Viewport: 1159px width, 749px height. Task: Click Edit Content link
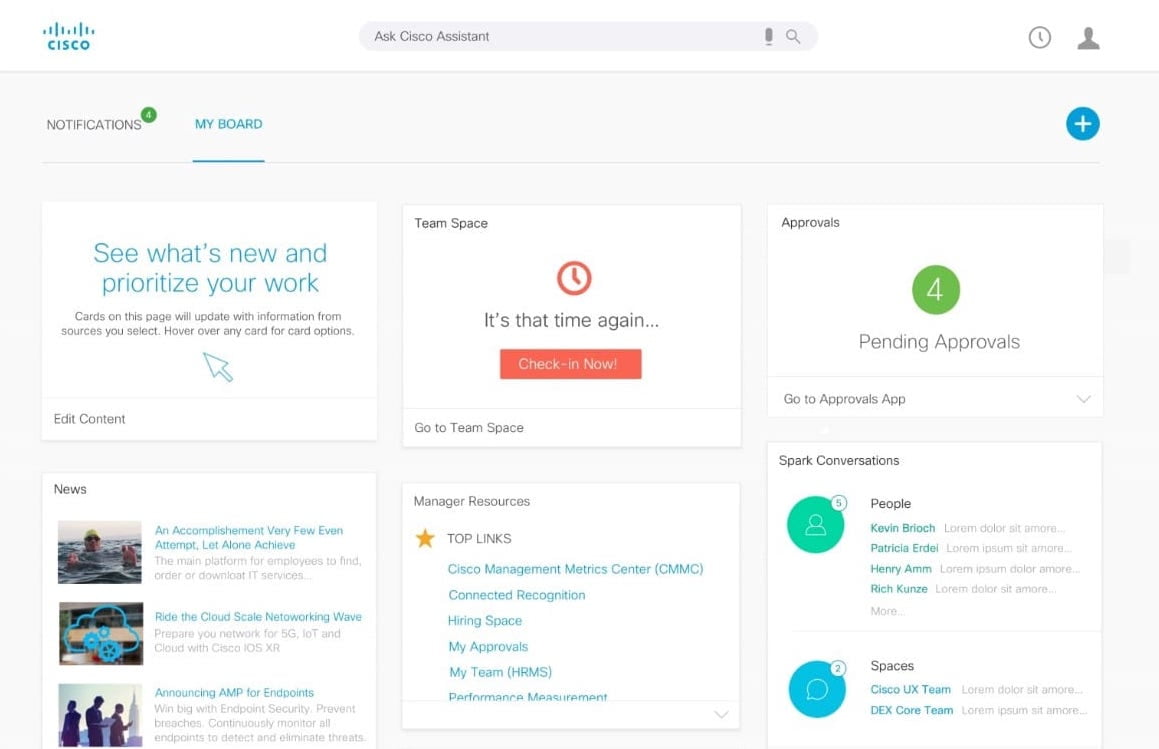(89, 418)
